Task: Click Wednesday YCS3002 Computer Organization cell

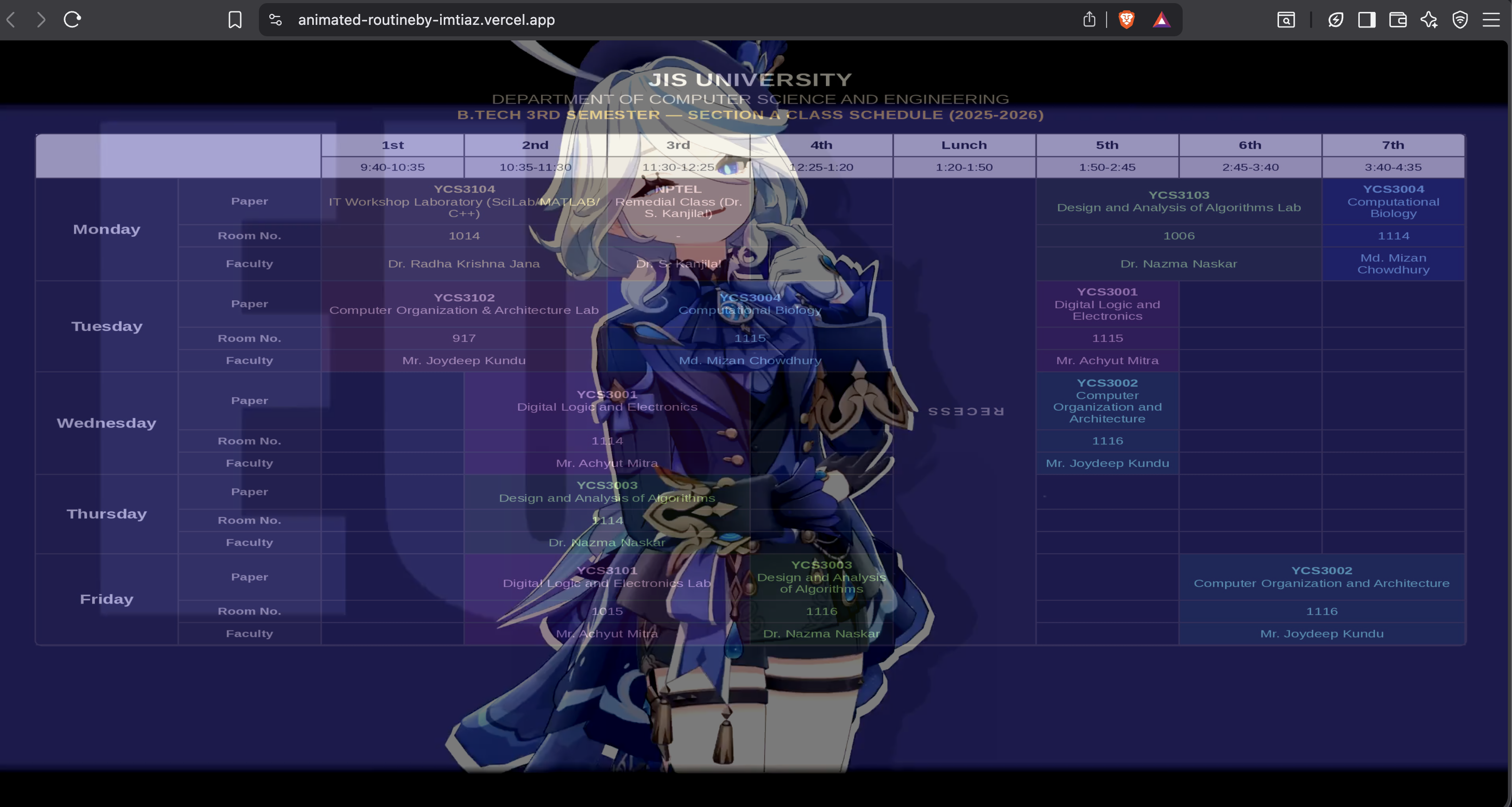Action: tap(1107, 401)
